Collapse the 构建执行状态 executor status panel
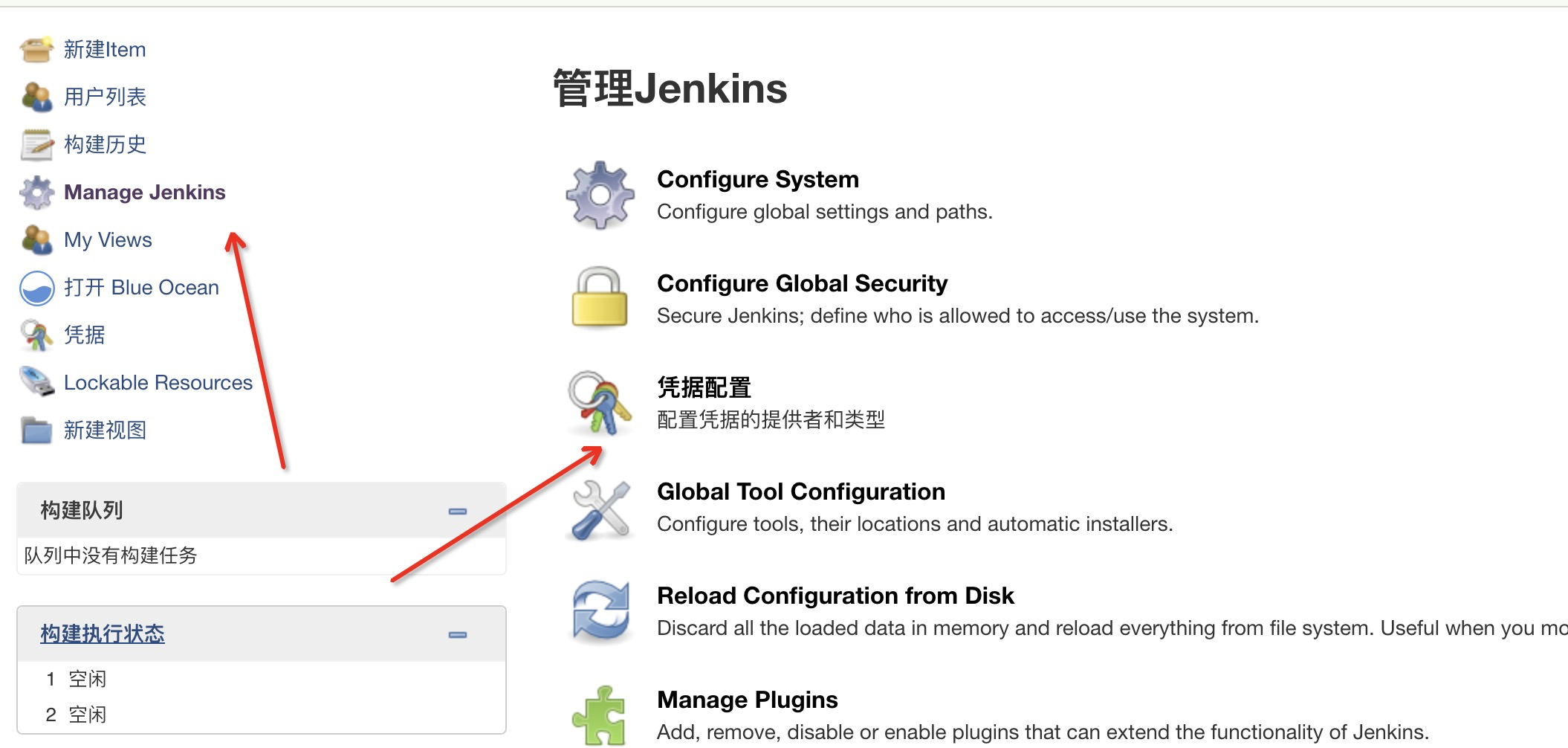Viewport: 1568px width, 748px height. coord(458,635)
